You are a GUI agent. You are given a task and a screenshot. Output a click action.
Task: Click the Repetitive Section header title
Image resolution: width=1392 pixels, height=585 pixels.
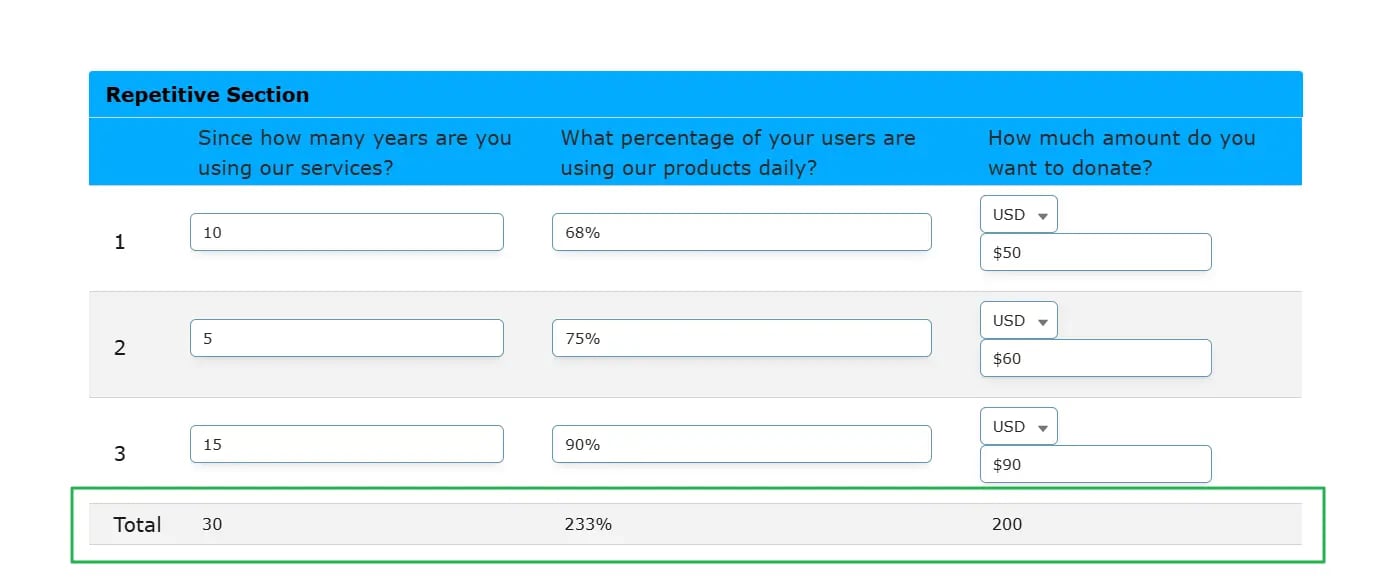207,95
